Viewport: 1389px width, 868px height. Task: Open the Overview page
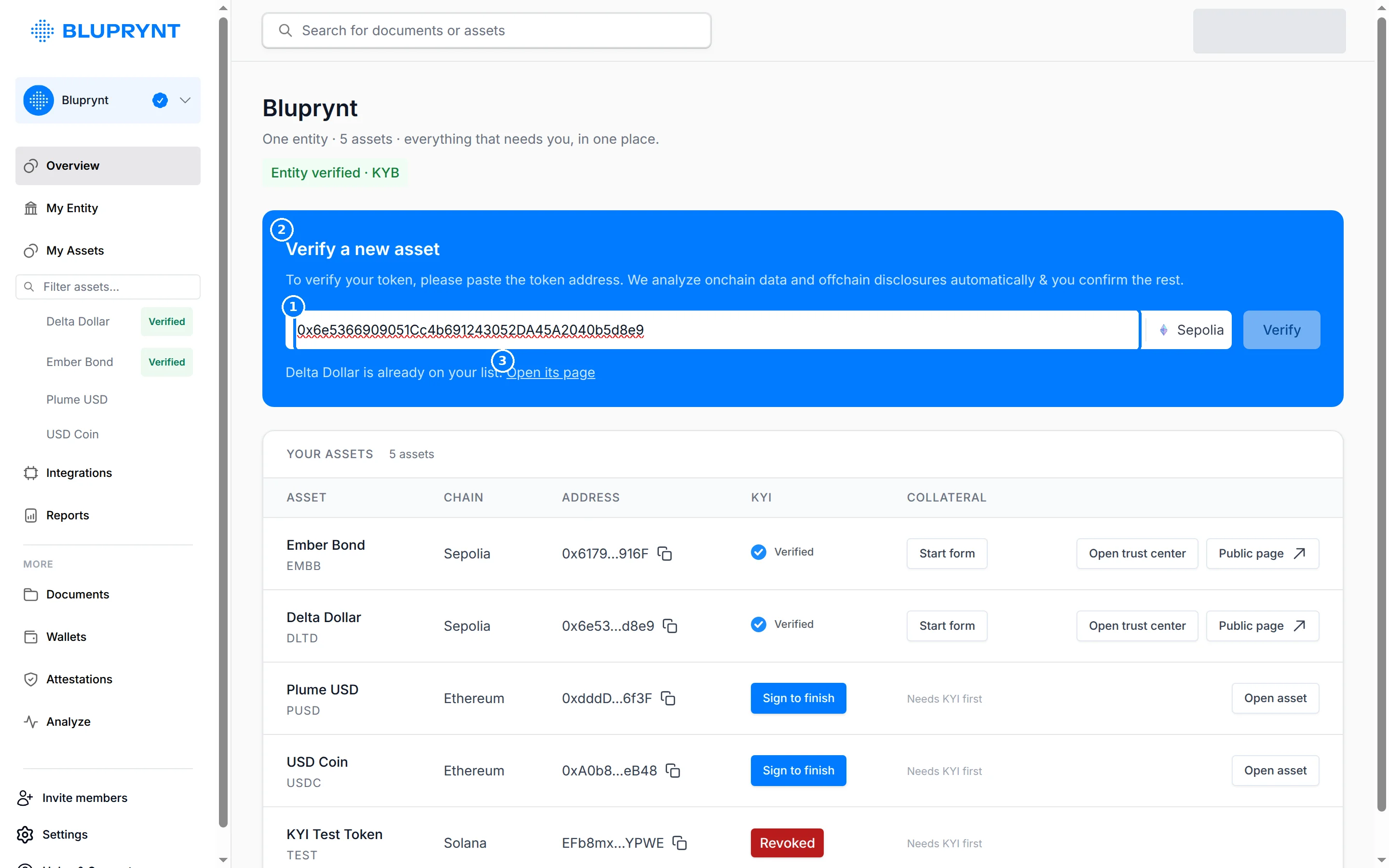pyautogui.click(x=108, y=166)
